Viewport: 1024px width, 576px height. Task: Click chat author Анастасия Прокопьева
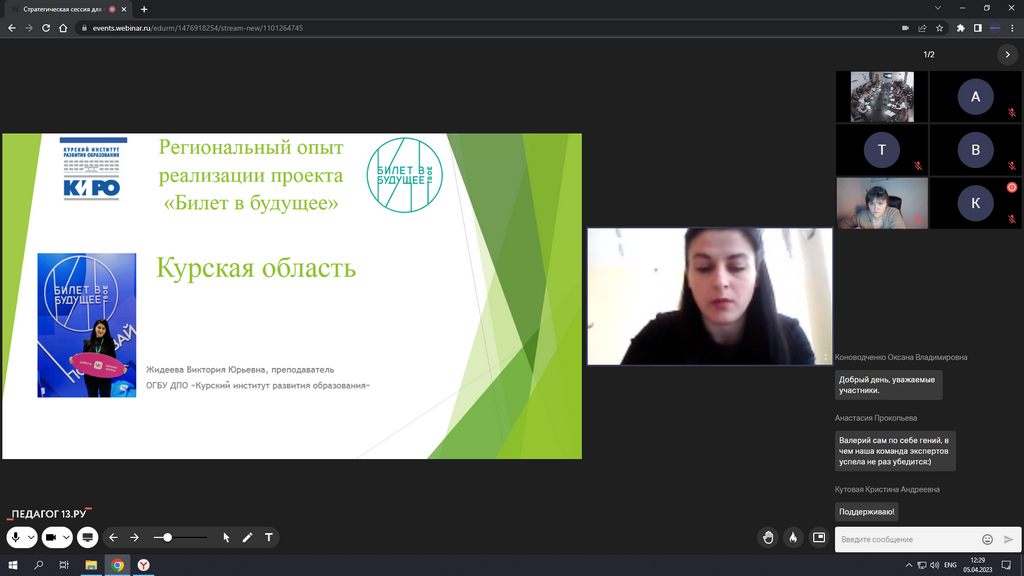[x=876, y=418]
